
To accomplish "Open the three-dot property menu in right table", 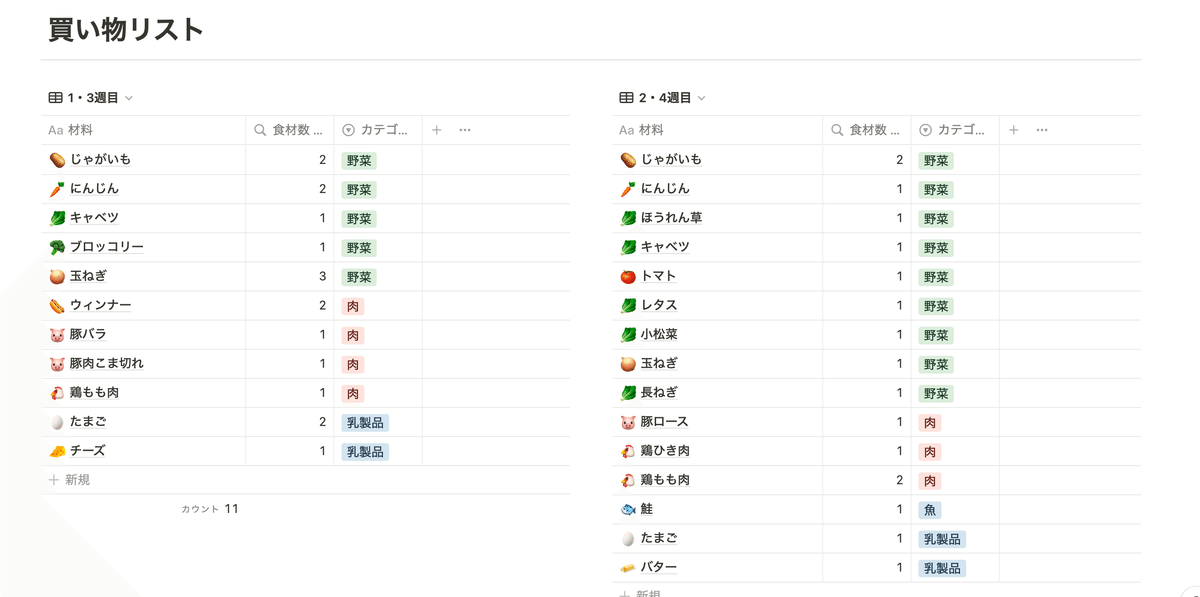I will 1042,130.
